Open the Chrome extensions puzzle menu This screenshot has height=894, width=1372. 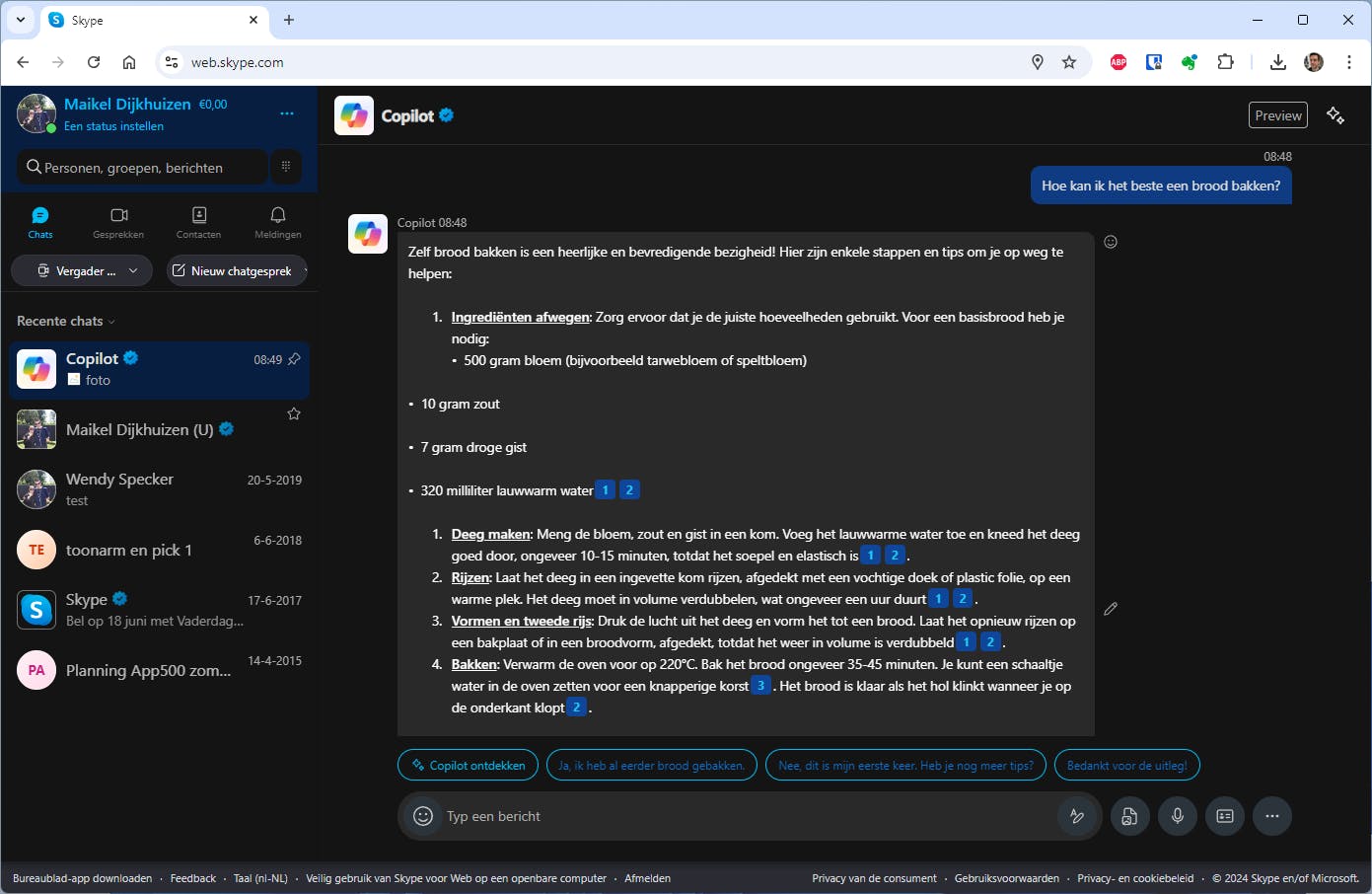1225,62
